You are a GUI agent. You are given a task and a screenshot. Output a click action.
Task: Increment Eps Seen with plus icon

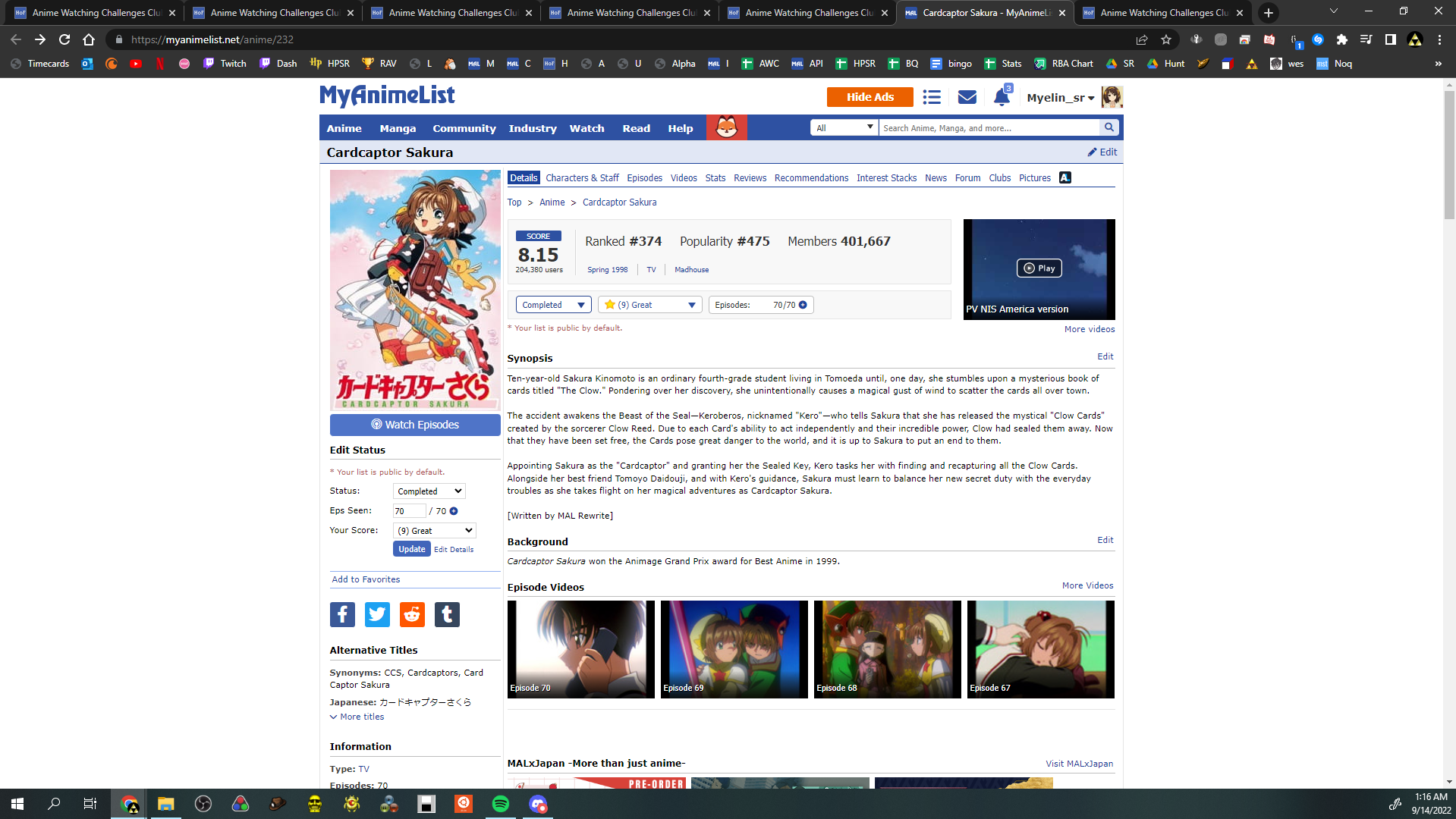pyautogui.click(x=454, y=511)
